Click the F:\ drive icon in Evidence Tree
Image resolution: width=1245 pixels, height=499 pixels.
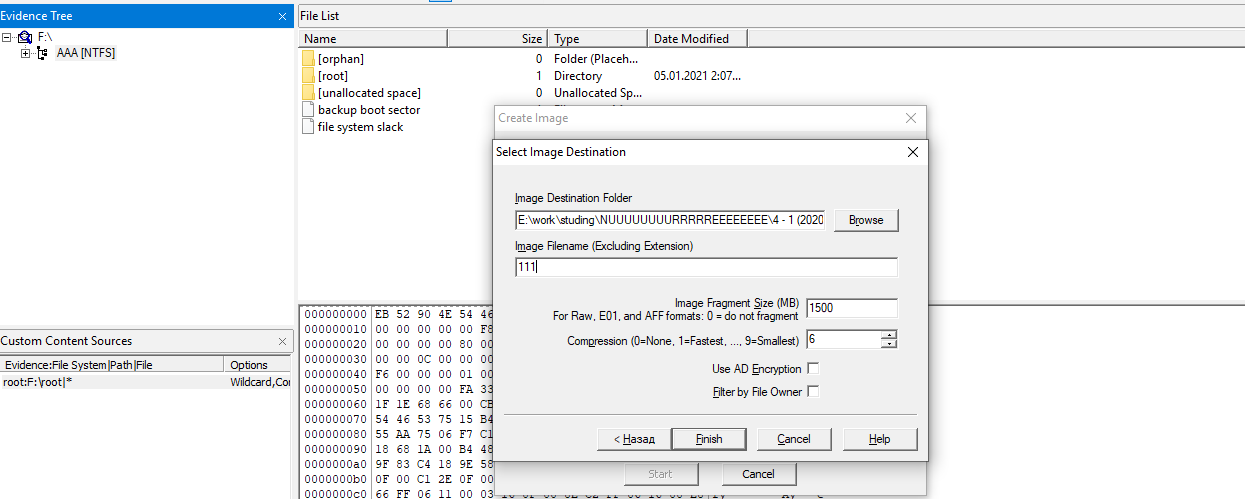(x=25, y=37)
